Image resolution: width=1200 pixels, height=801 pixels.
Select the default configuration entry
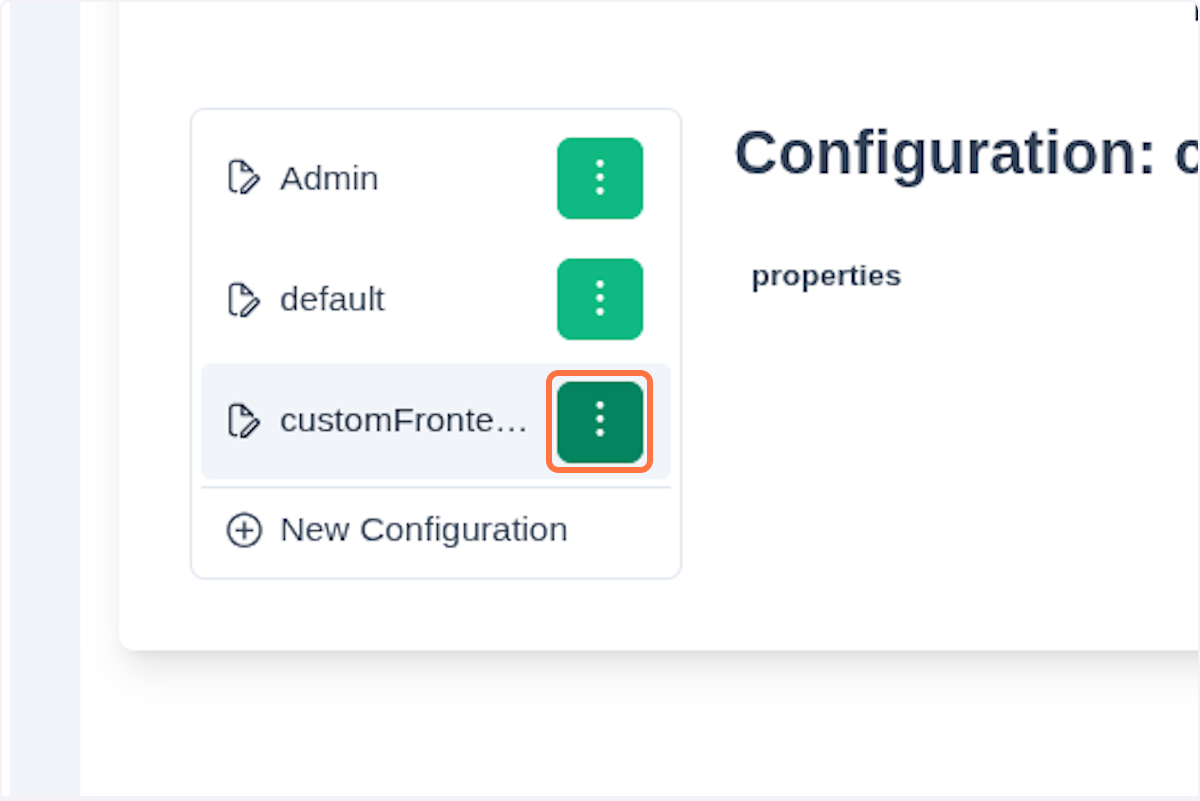(x=332, y=298)
